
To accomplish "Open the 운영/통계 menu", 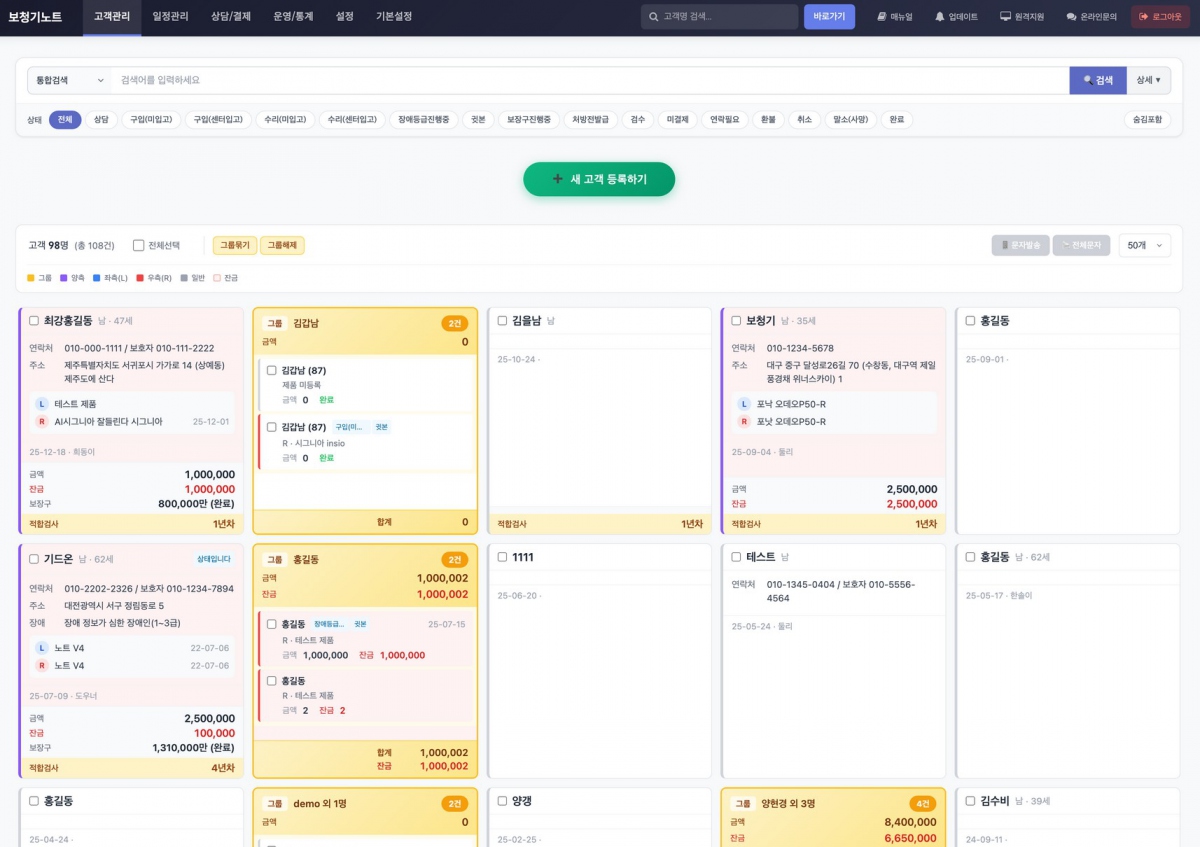I will (293, 17).
